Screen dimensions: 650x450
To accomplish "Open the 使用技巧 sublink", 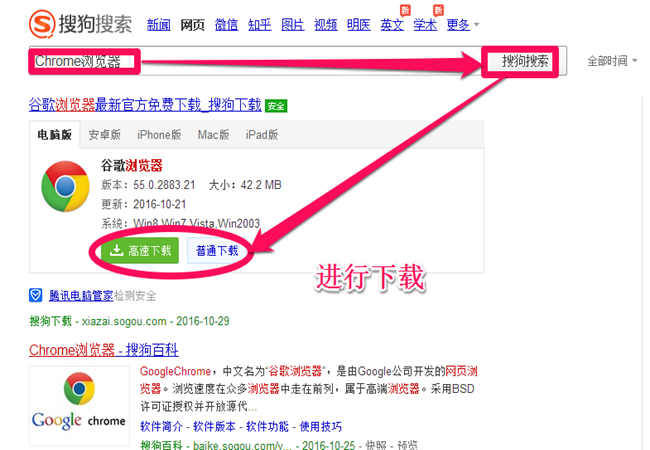I will [x=321, y=426].
